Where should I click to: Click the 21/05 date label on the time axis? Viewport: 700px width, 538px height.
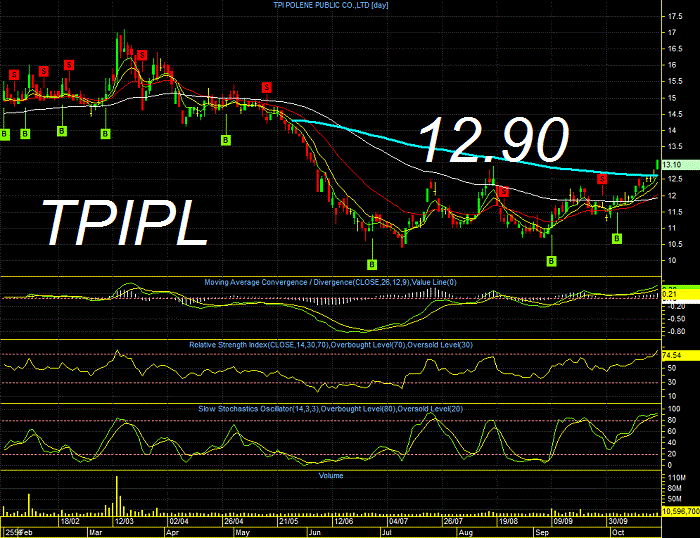[x=288, y=521]
